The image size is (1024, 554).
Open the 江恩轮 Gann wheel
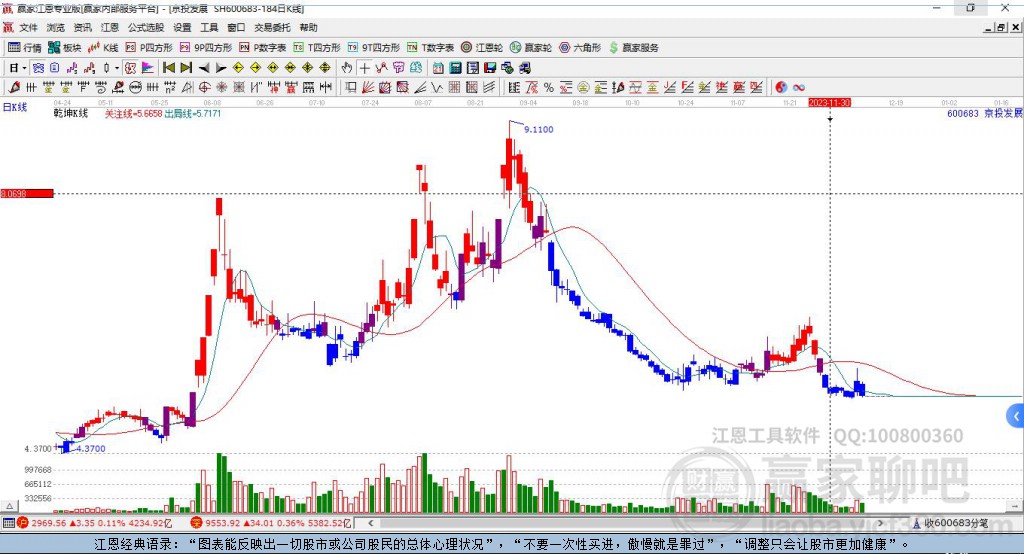click(481, 48)
